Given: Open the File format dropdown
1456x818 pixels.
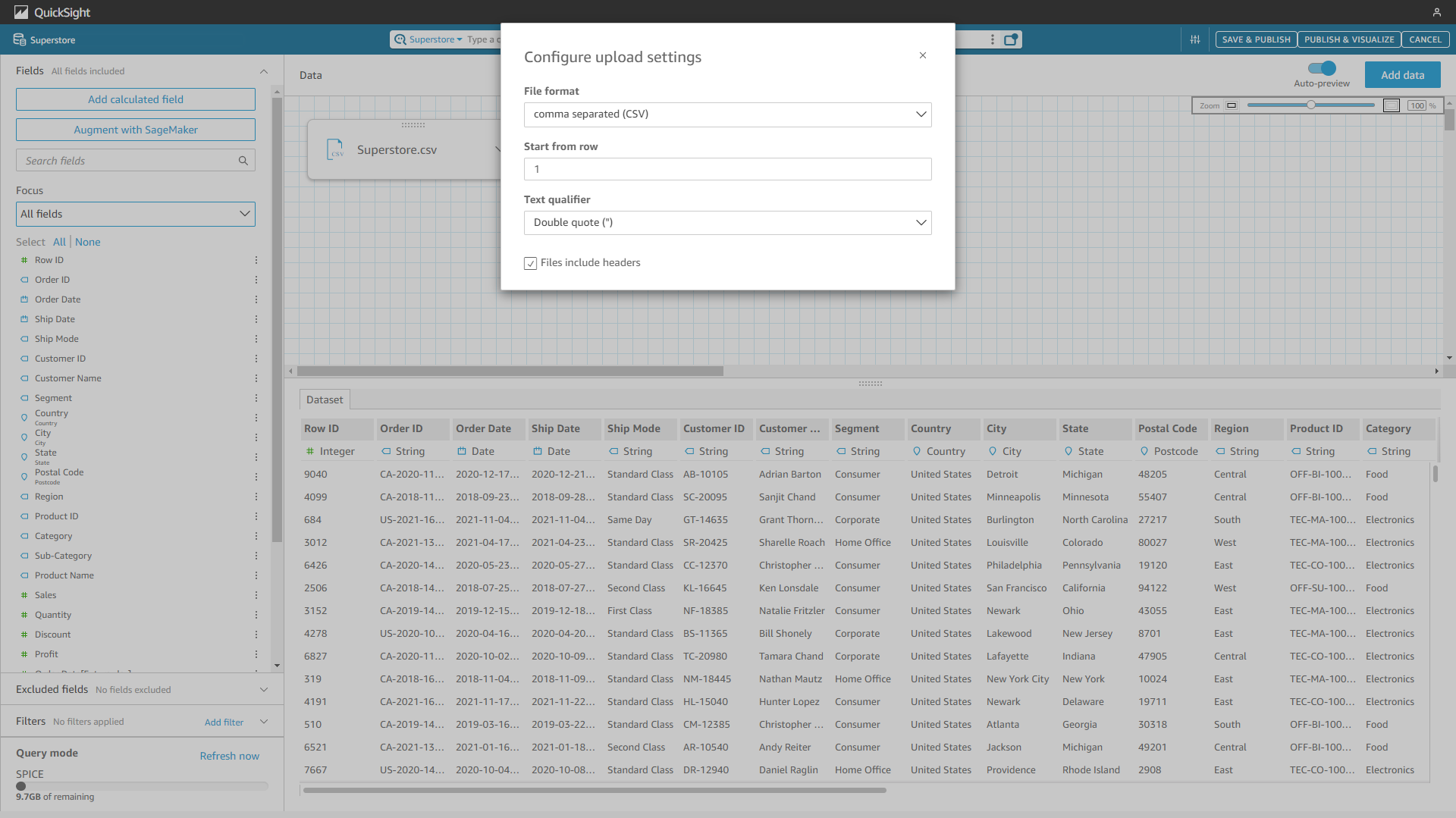Looking at the screenshot, I should [x=727, y=114].
